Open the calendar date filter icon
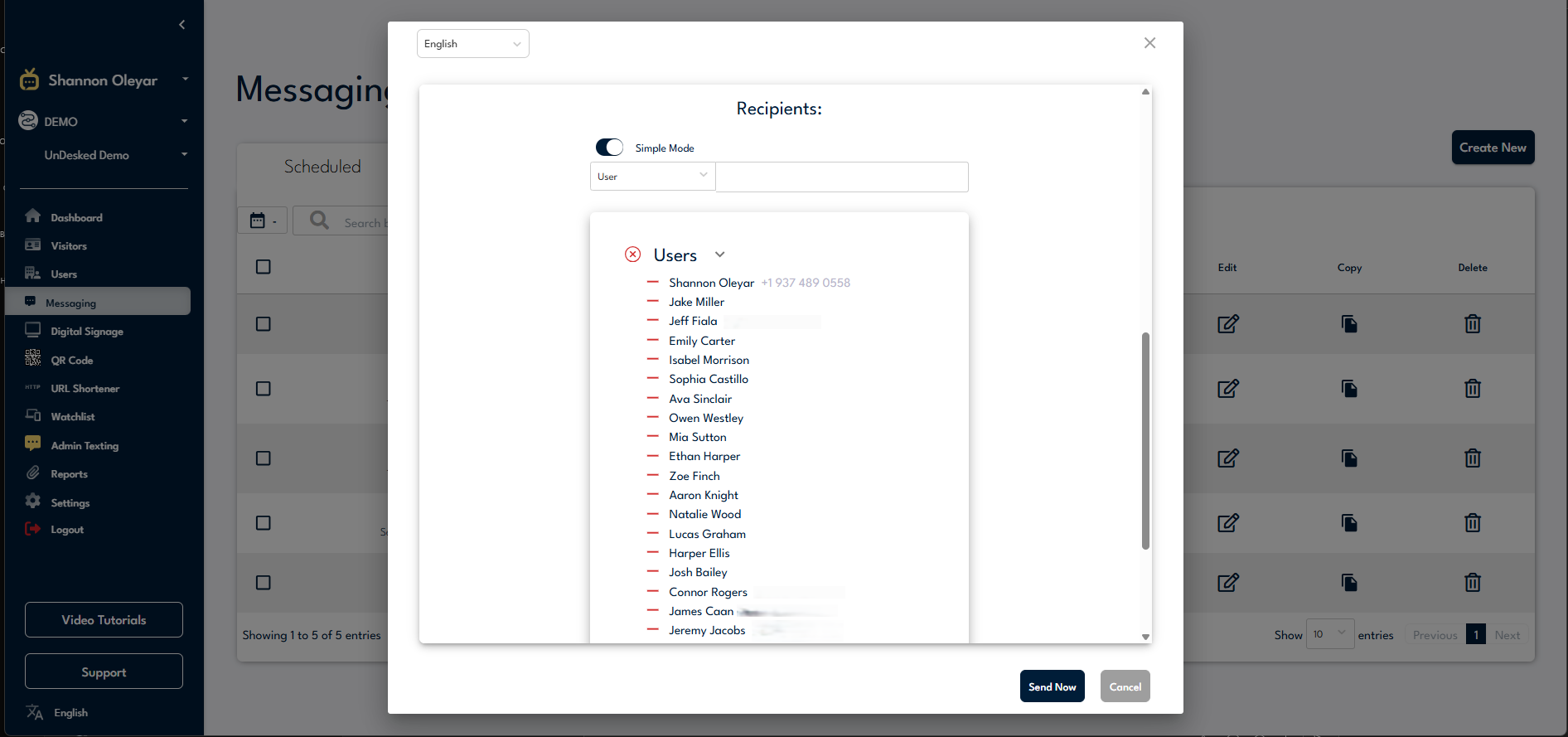Screen dimensions: 1568x737 262,221
